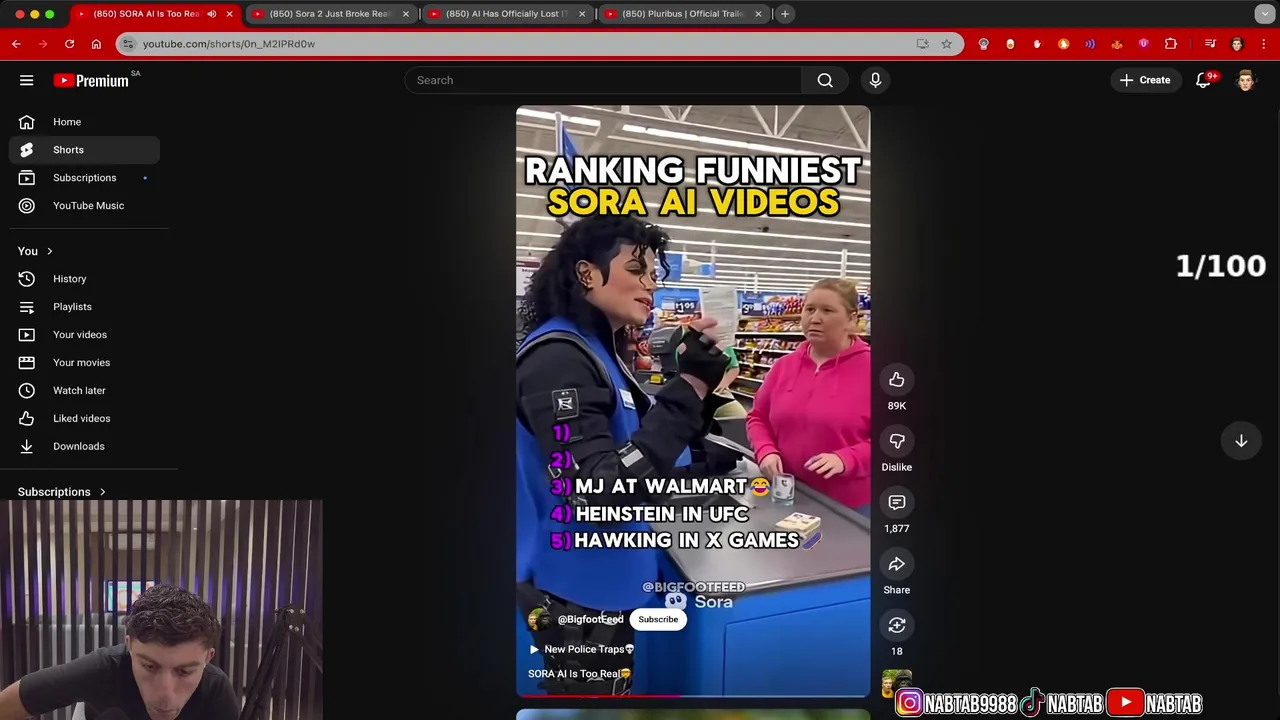Image resolution: width=1280 pixels, height=720 pixels.
Task: Click the @Bigfootfeed channel name
Action: point(590,619)
